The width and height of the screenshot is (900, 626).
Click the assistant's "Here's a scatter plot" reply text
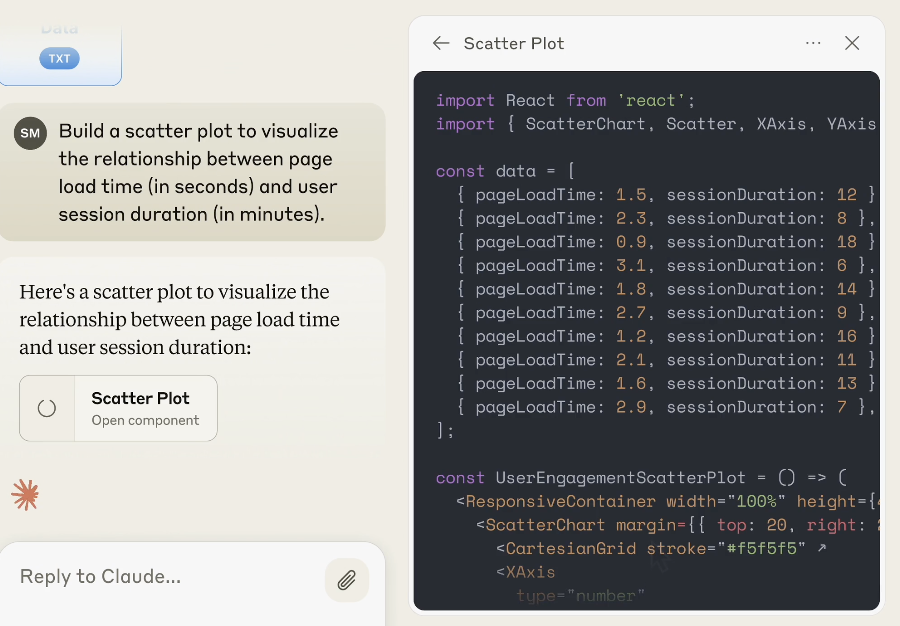point(180,320)
